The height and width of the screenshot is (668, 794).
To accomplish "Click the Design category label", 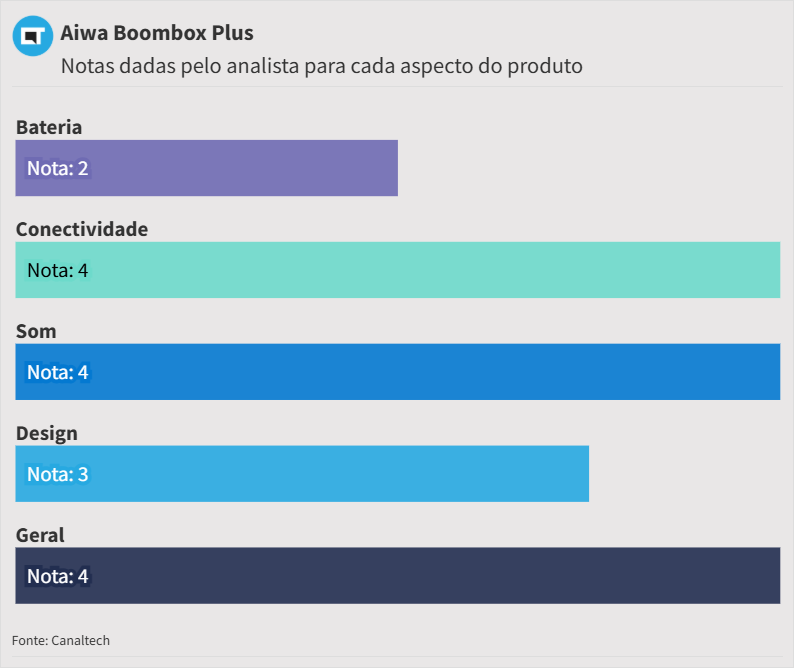I will click(x=47, y=433).
